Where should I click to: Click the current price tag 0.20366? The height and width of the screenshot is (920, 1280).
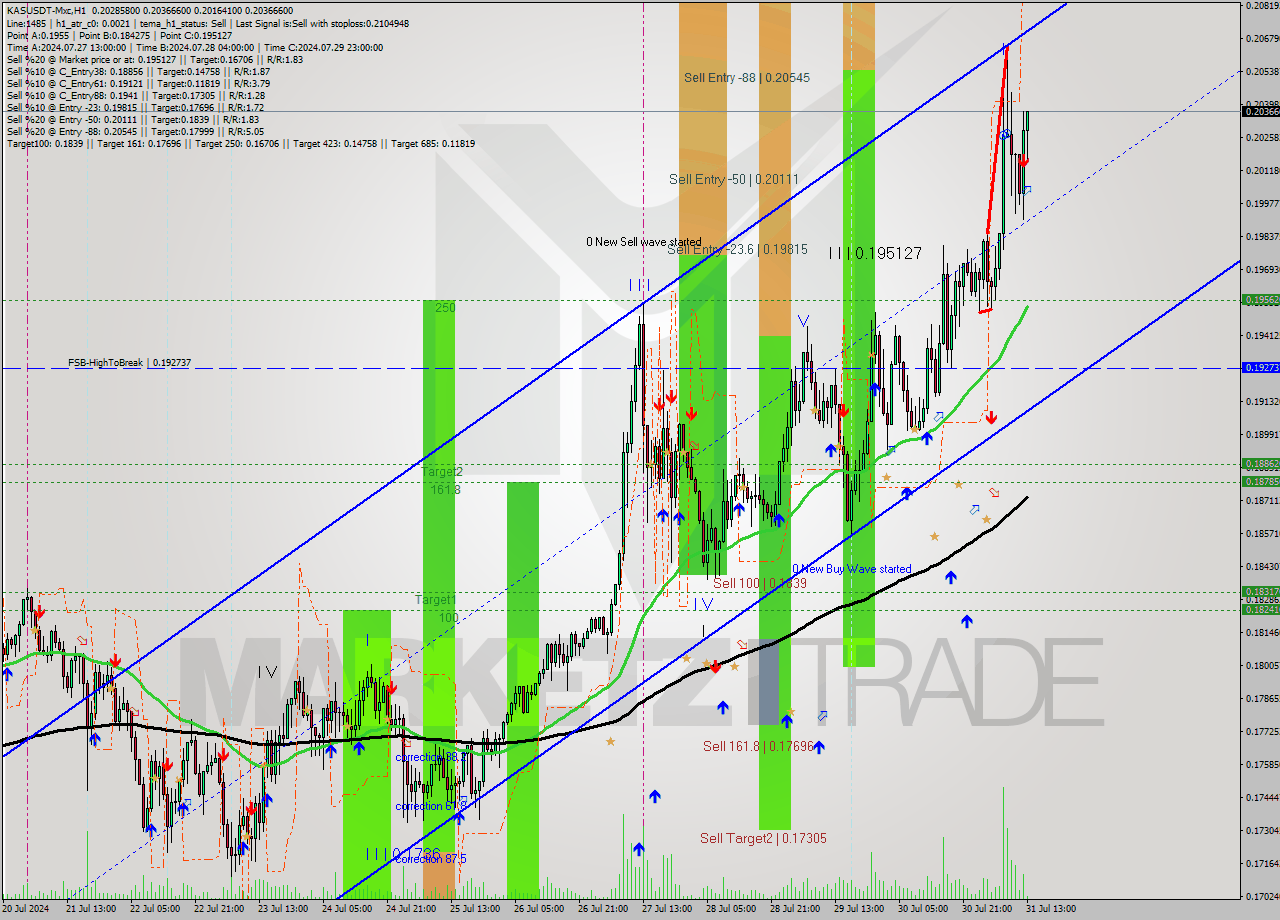1260,111
